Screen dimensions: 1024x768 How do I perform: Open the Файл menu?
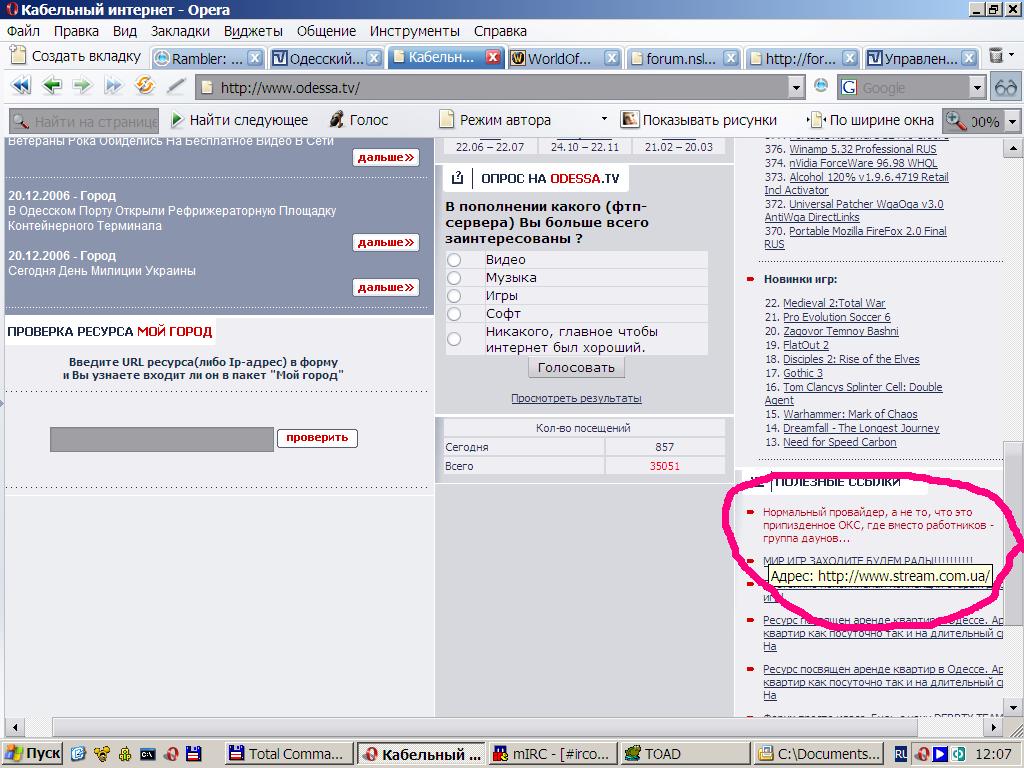coord(23,31)
